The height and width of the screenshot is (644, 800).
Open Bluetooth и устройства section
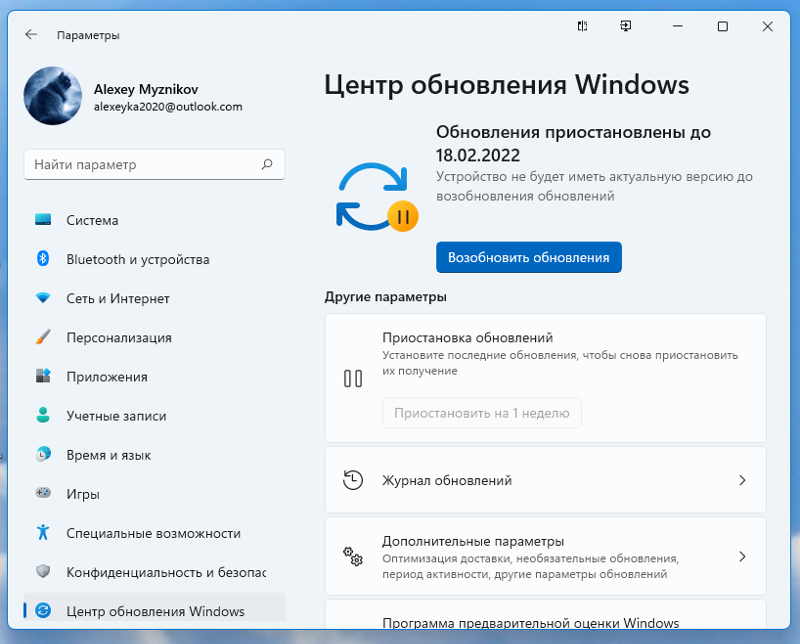[155, 259]
